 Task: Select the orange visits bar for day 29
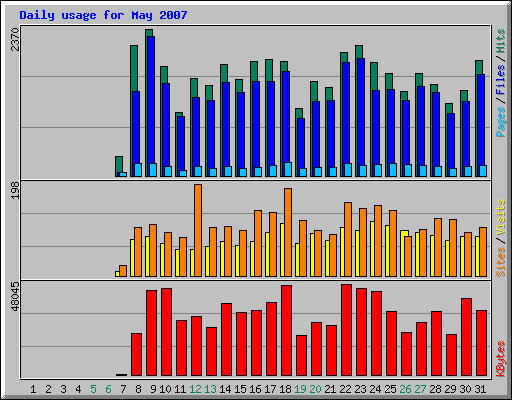click(453, 248)
